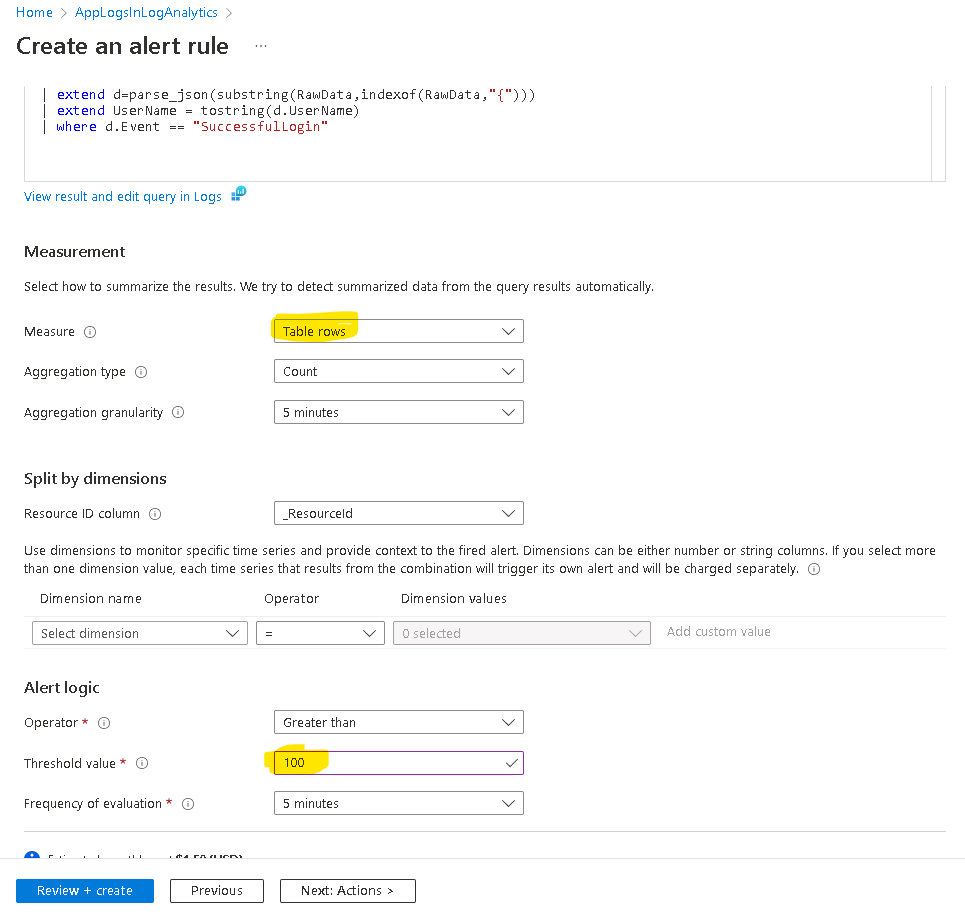Click the Next: Actions button
The image size is (965, 915).
tap(346, 891)
